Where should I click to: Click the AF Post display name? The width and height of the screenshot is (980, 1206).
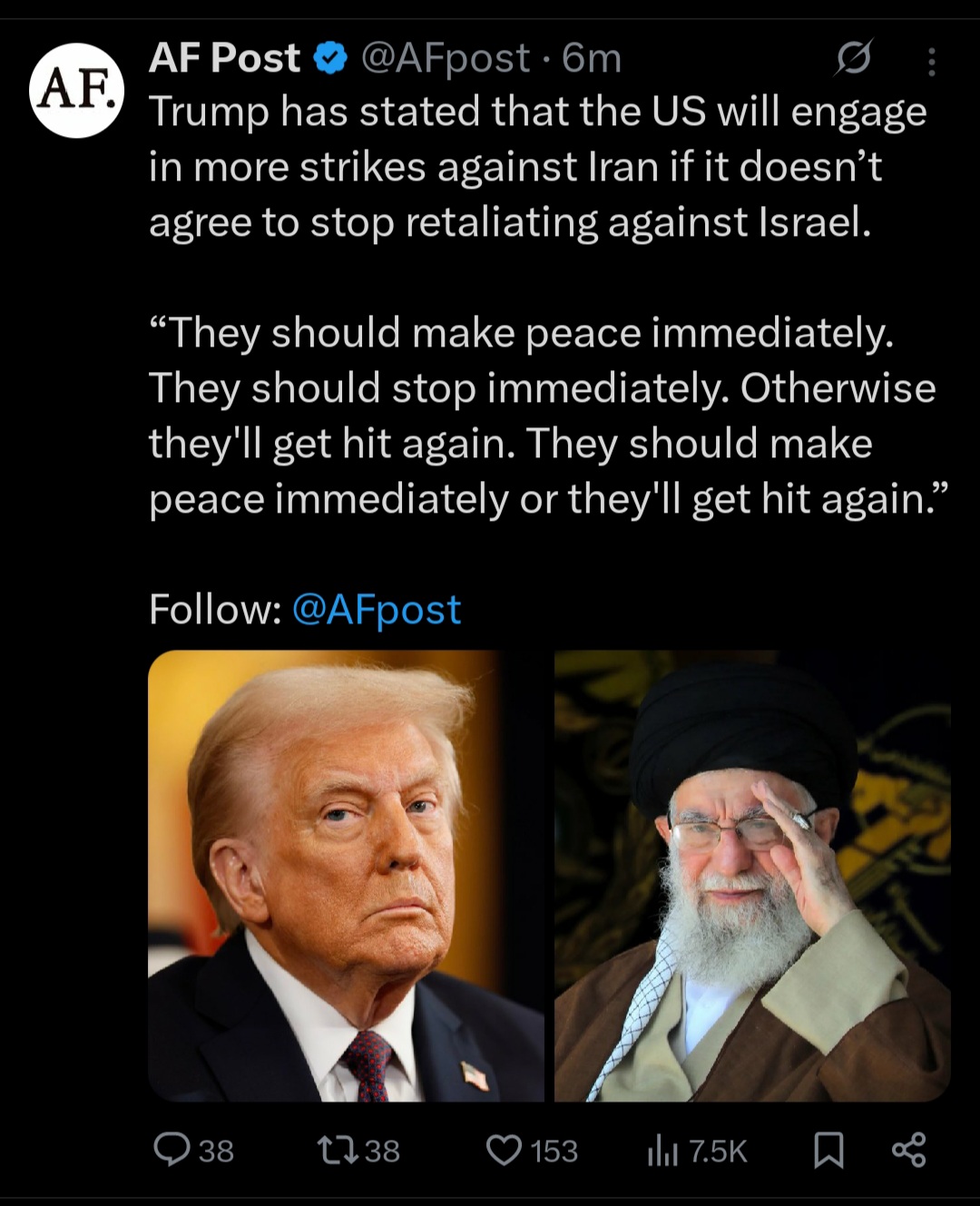[x=224, y=58]
